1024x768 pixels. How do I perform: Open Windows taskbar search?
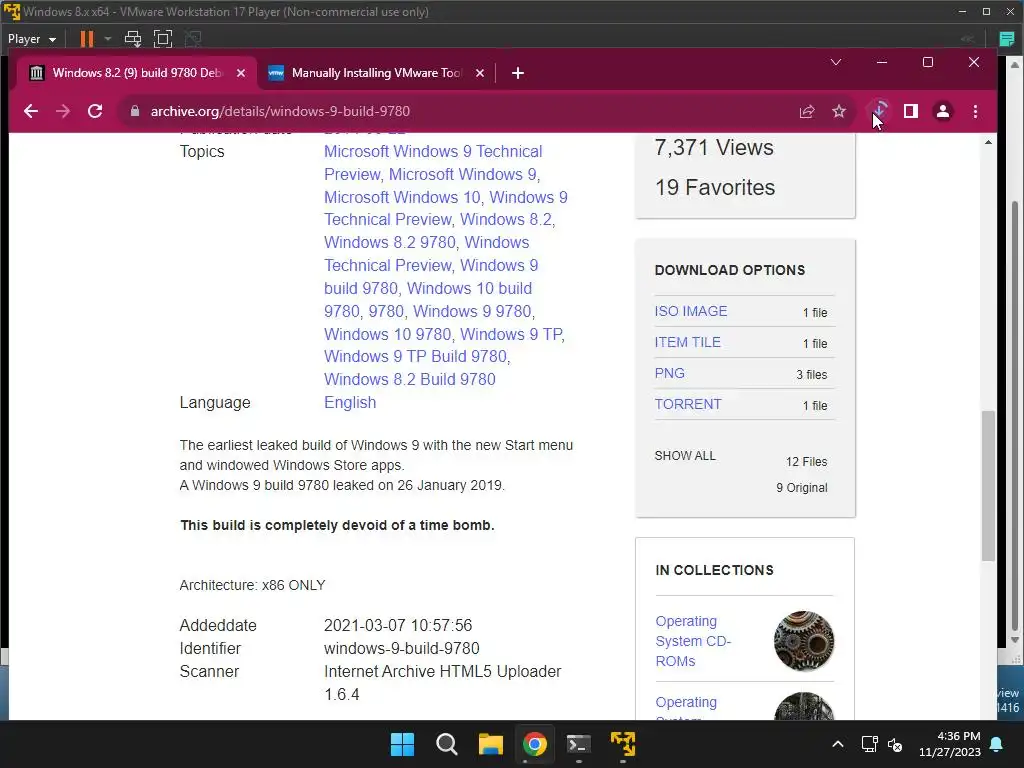coord(447,744)
